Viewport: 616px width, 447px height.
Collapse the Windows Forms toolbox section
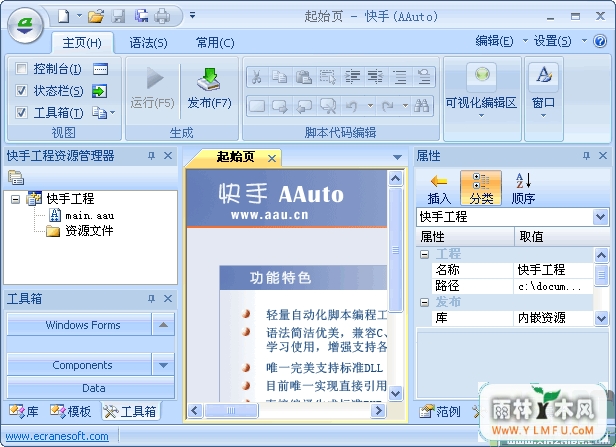(x=163, y=325)
